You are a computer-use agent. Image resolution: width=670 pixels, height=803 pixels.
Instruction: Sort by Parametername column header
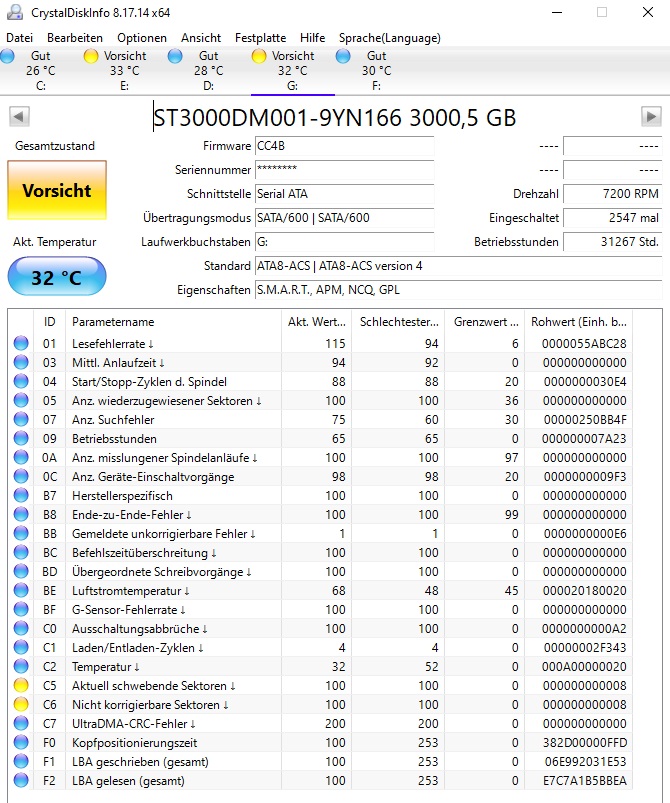(x=173, y=322)
